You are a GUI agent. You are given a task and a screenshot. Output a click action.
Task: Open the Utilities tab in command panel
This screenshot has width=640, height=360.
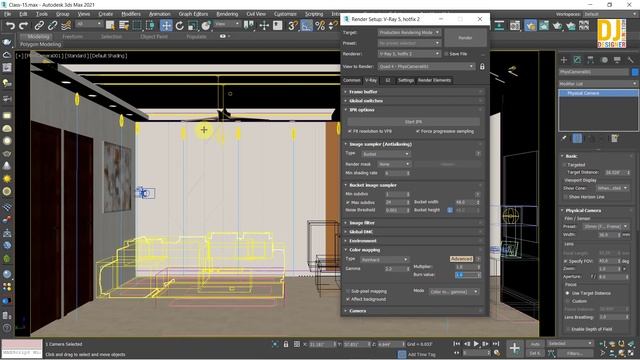[631, 60]
